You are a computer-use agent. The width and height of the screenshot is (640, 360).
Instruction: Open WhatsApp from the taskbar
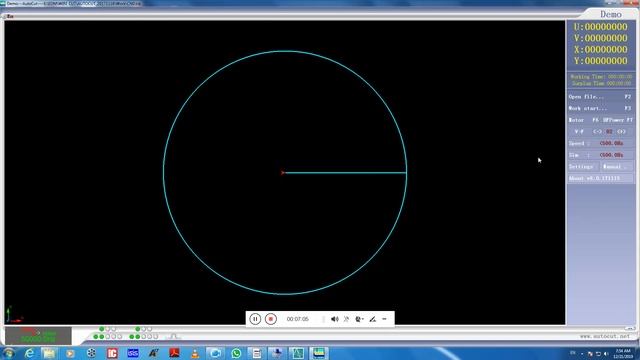pyautogui.click(x=236, y=353)
